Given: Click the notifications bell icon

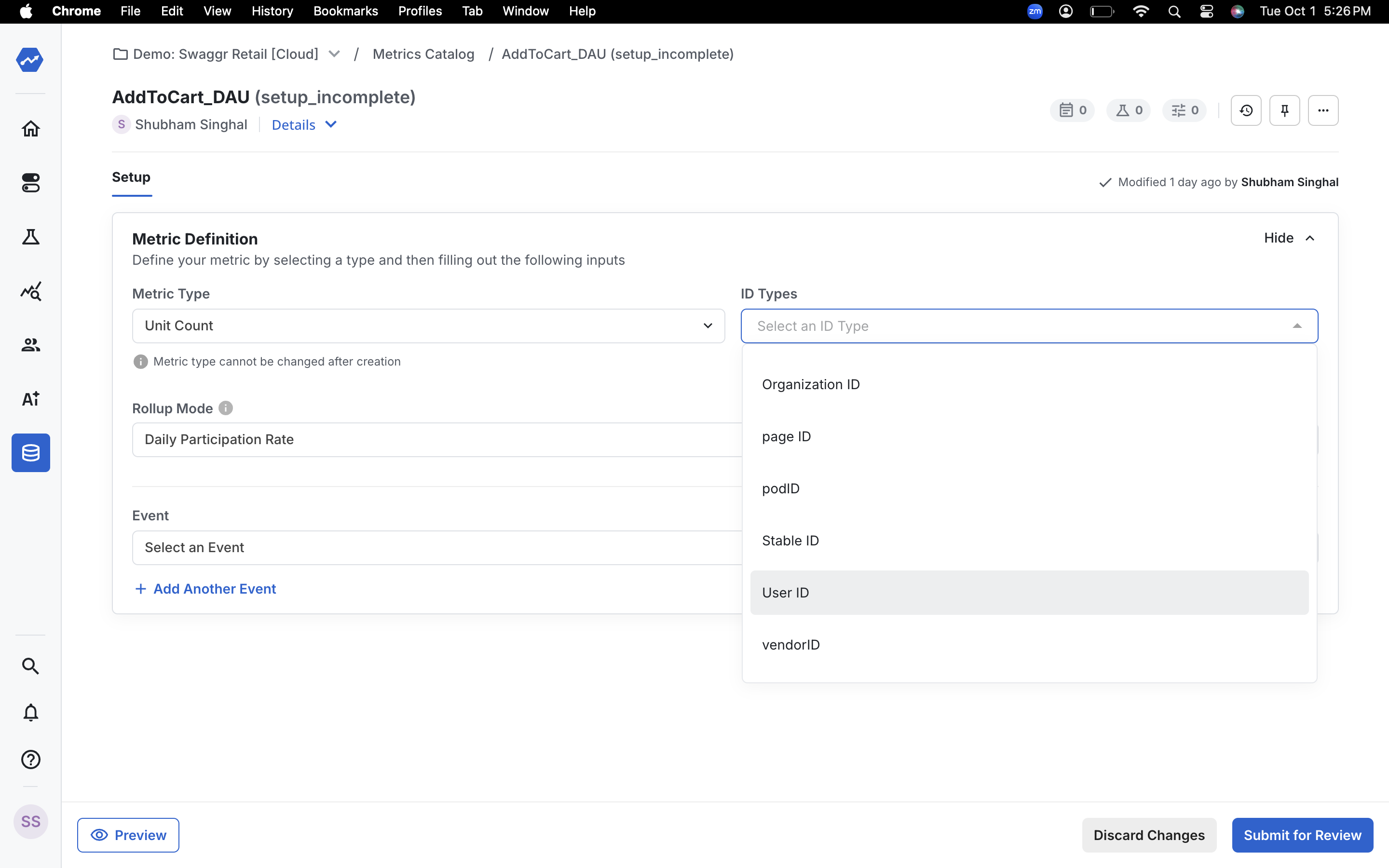Looking at the screenshot, I should pos(30,712).
